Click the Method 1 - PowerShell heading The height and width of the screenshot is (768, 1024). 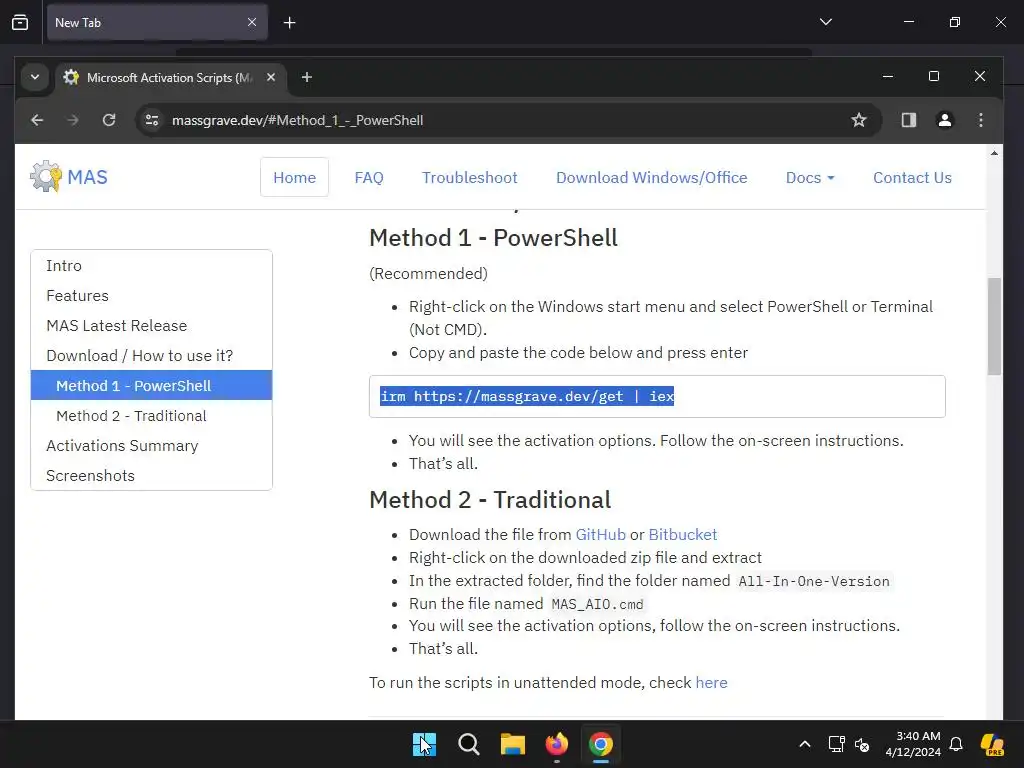pyautogui.click(x=493, y=238)
